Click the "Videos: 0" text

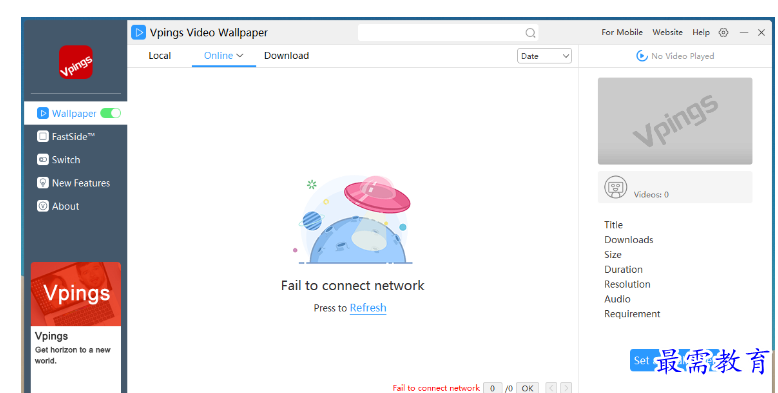651,195
